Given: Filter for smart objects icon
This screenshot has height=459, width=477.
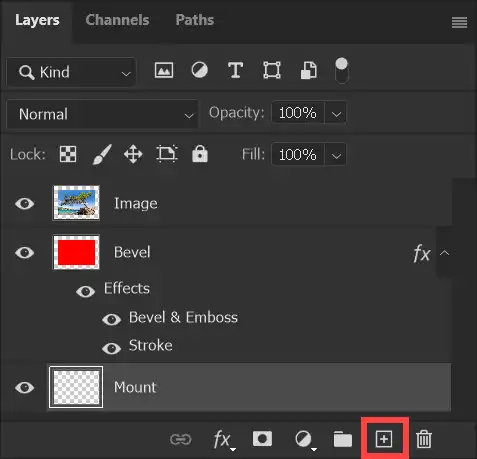Looking at the screenshot, I should [x=308, y=70].
